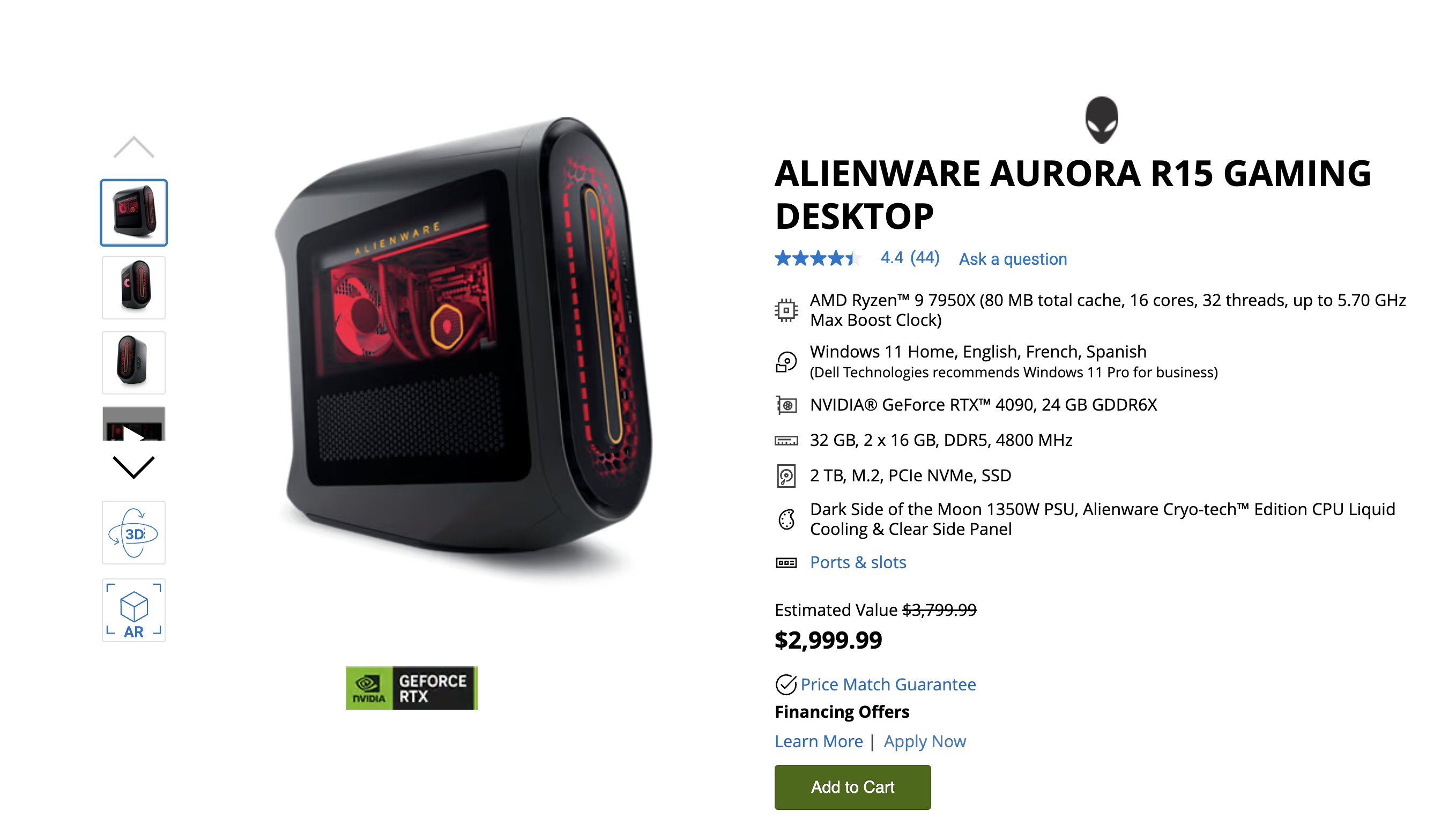Select the first front-angle desktop thumbnail
Image resolution: width=1456 pixels, height=833 pixels.
point(134,213)
